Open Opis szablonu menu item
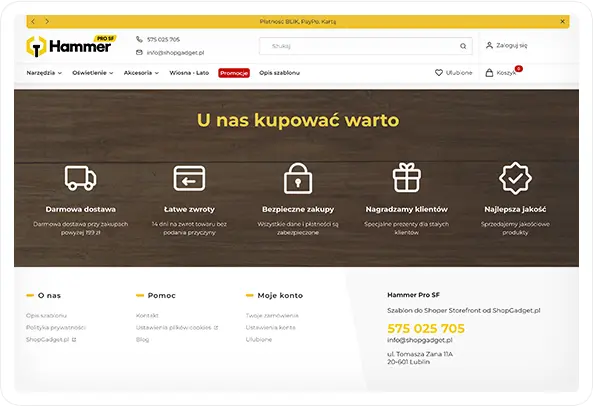 tap(279, 73)
